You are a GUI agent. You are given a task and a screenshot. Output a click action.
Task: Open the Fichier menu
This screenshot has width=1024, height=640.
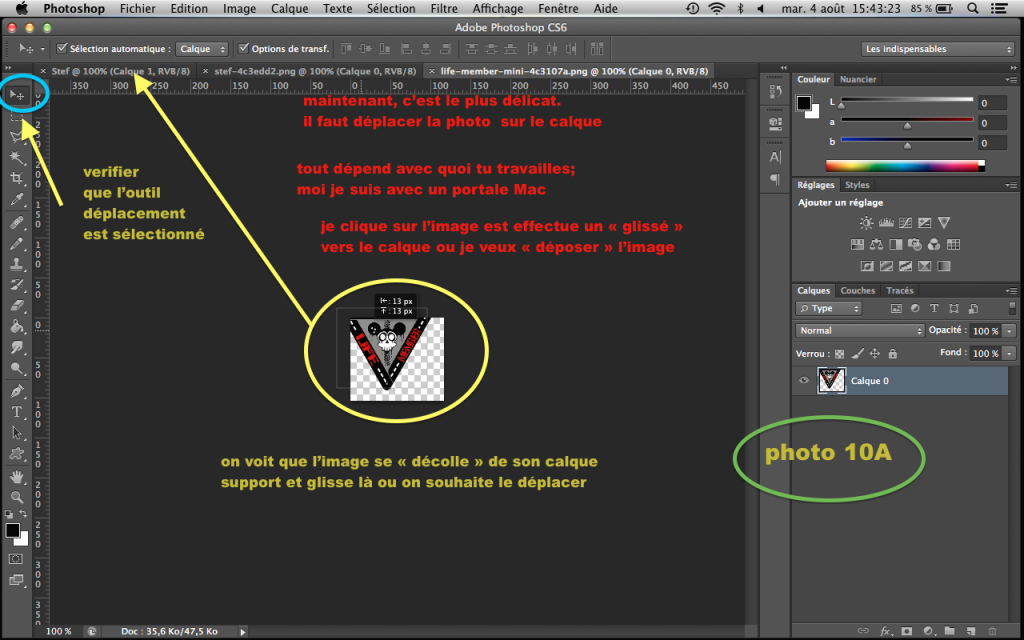137,8
